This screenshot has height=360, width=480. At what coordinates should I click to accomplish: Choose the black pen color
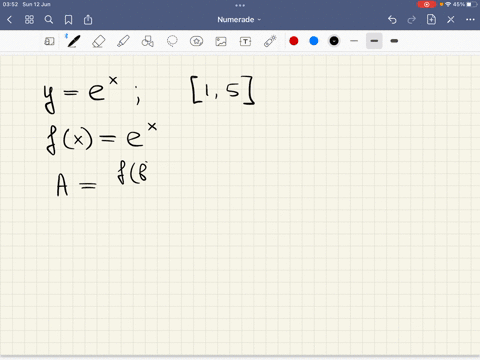334,41
